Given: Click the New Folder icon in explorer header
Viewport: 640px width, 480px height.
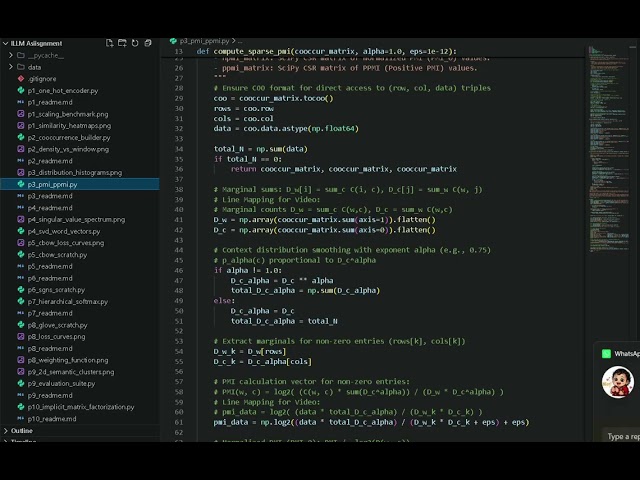Looking at the screenshot, I should coord(122,43).
